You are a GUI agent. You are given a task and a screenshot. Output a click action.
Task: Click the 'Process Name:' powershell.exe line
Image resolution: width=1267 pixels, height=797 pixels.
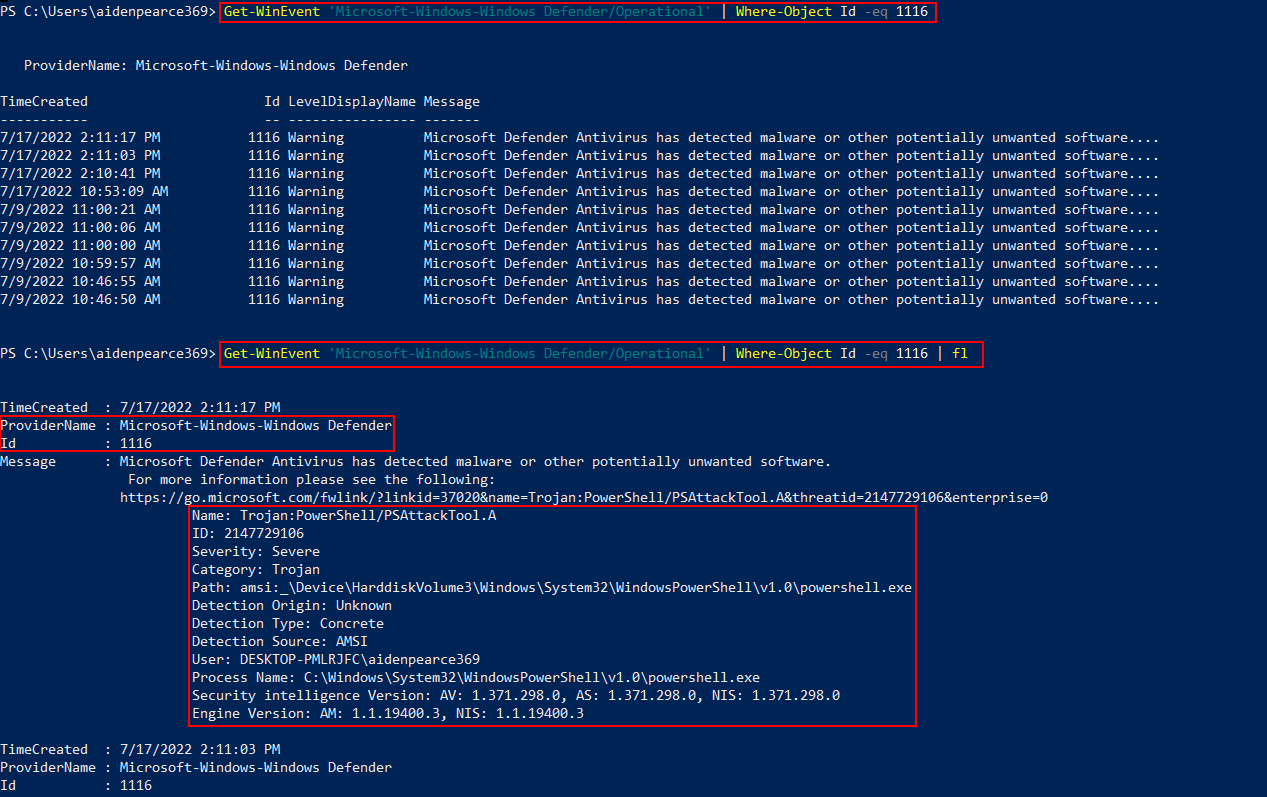[x=476, y=678]
